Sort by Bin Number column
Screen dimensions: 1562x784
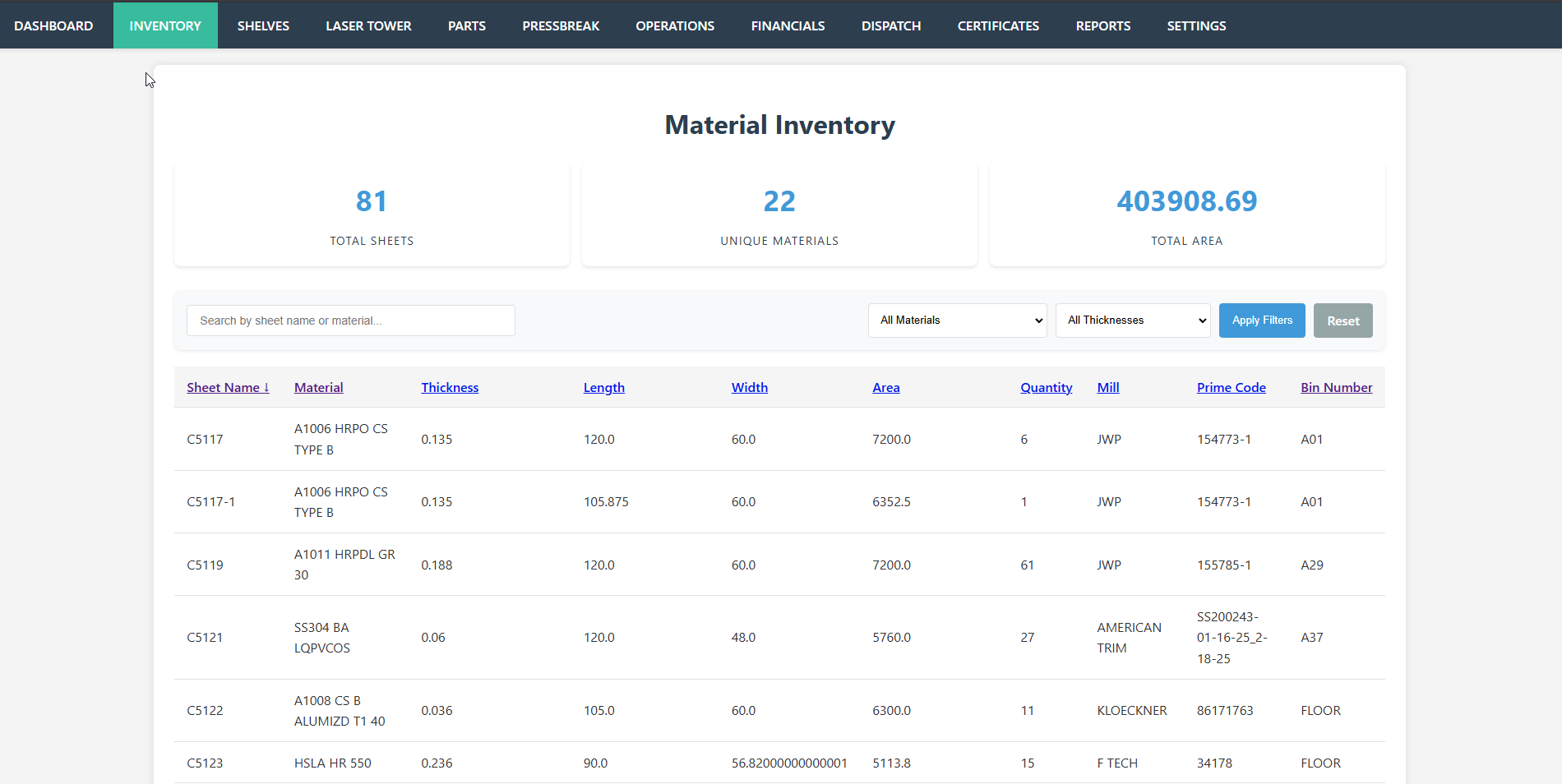coord(1336,388)
